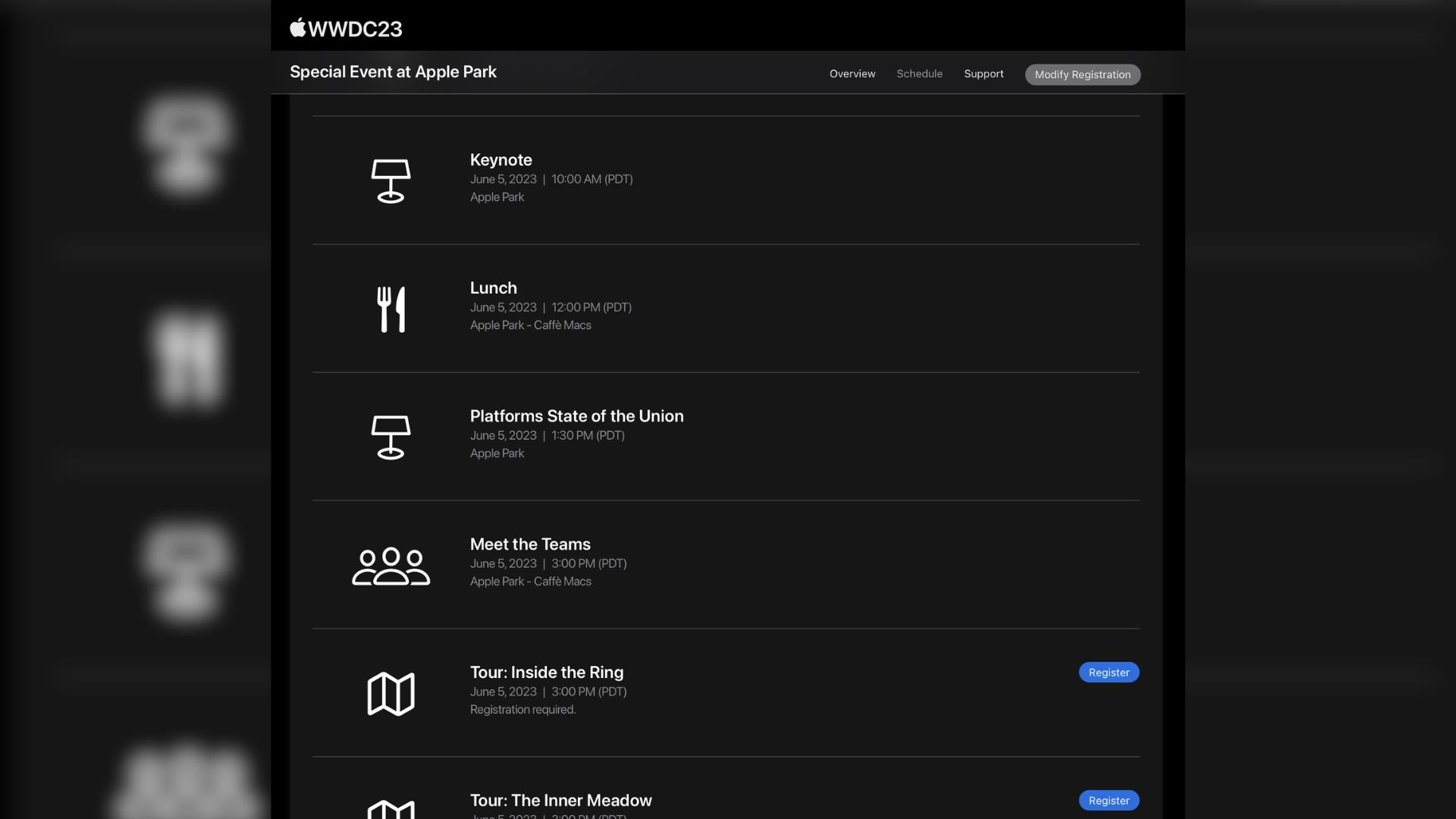Click the Lunch time 12:00 PM (PDT)
Viewport: 1456px width, 819px height.
point(591,307)
